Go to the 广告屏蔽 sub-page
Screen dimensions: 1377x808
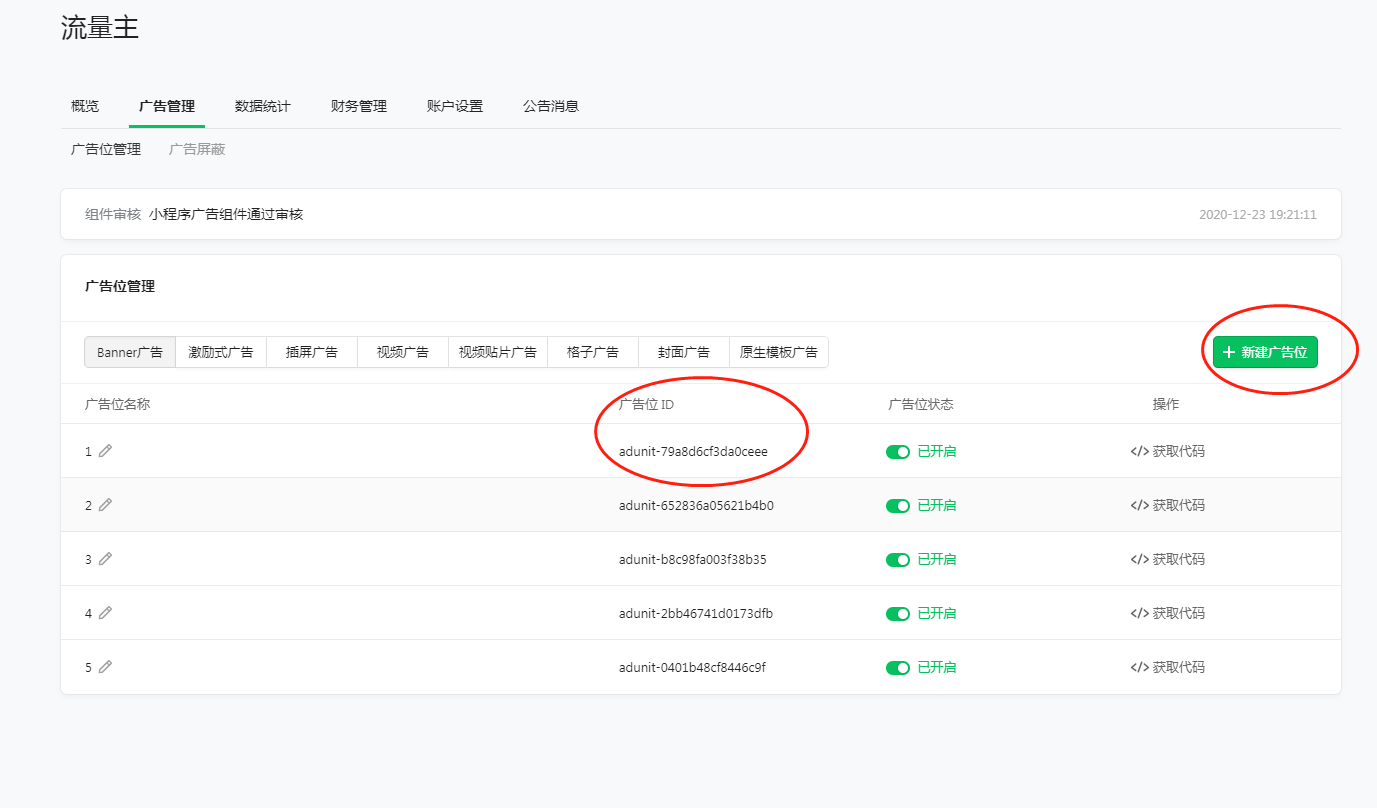pos(197,149)
